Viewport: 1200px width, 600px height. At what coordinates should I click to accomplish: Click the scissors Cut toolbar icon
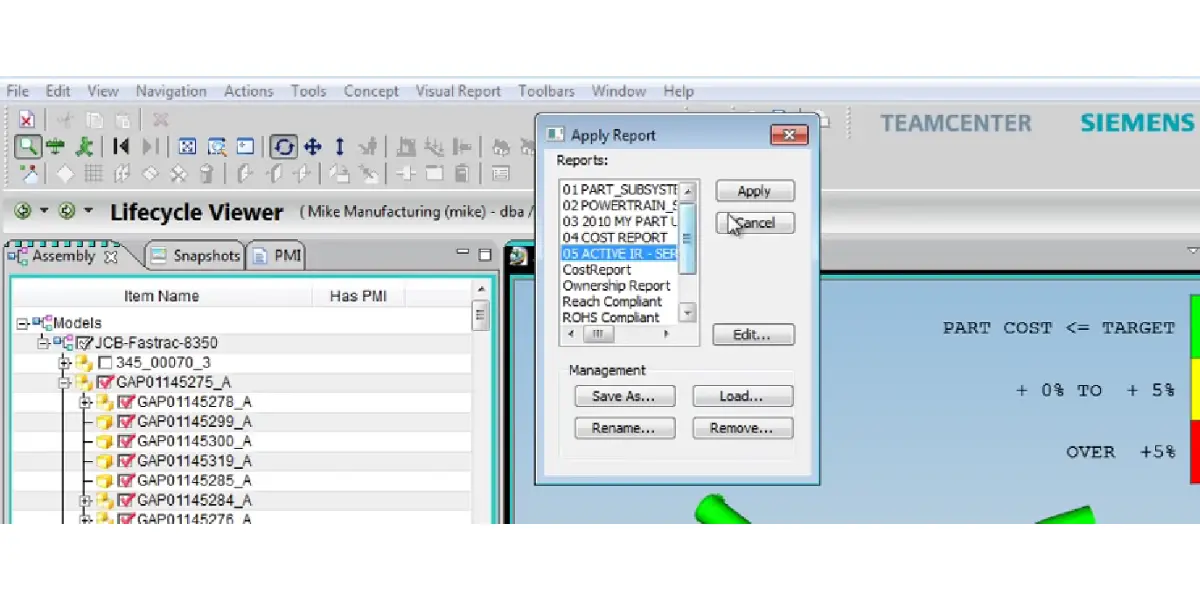(x=65, y=119)
